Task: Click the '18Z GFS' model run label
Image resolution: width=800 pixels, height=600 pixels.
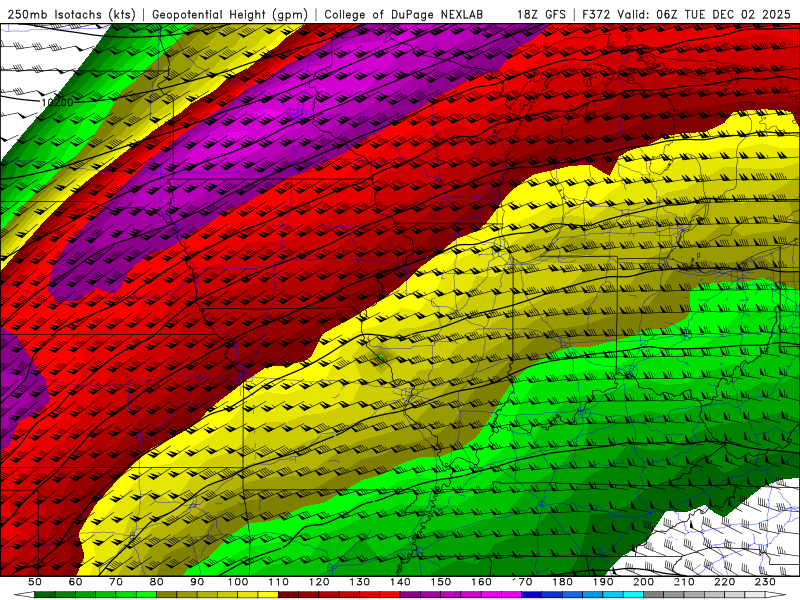Action: [x=541, y=14]
